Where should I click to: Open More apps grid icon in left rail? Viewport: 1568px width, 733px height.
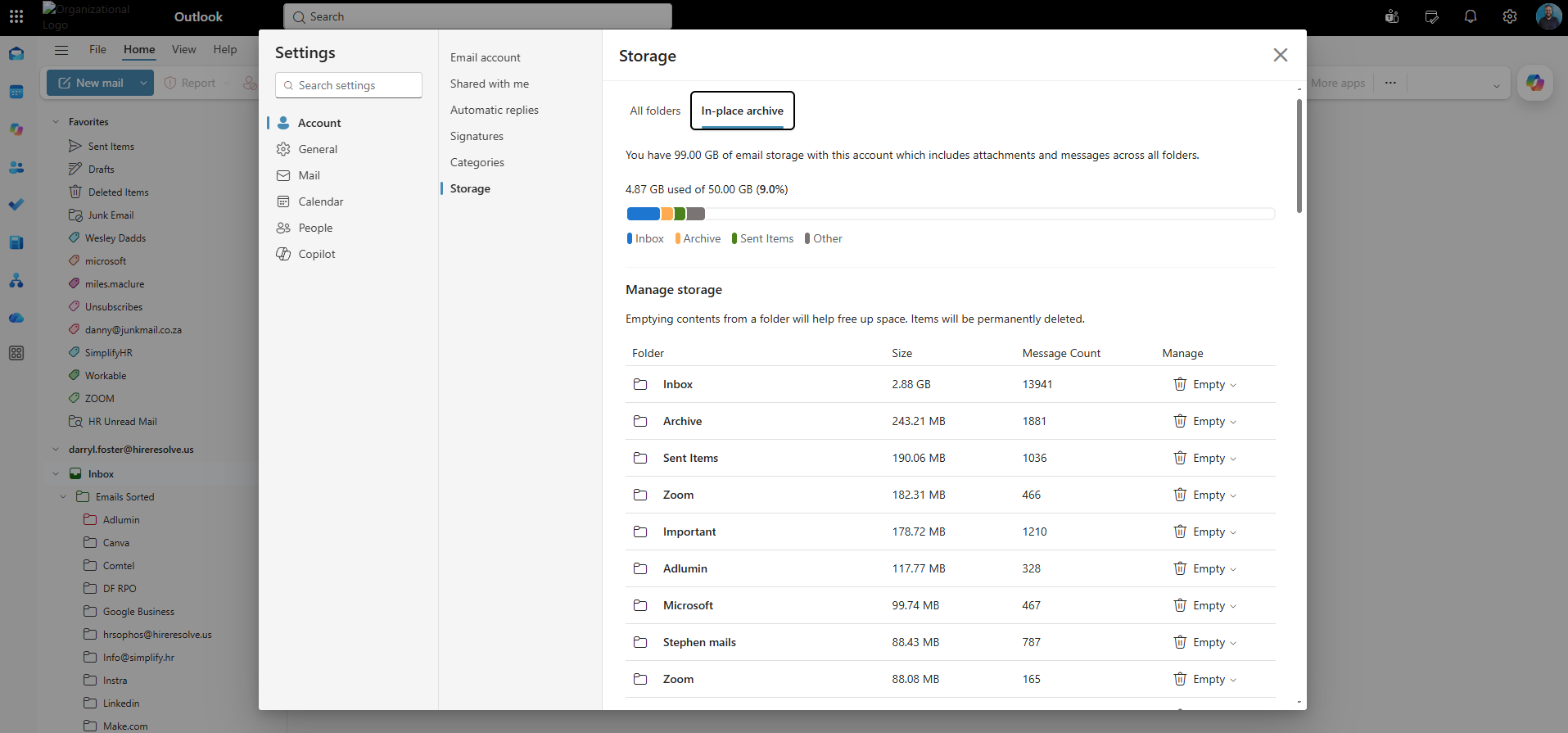pyautogui.click(x=16, y=353)
